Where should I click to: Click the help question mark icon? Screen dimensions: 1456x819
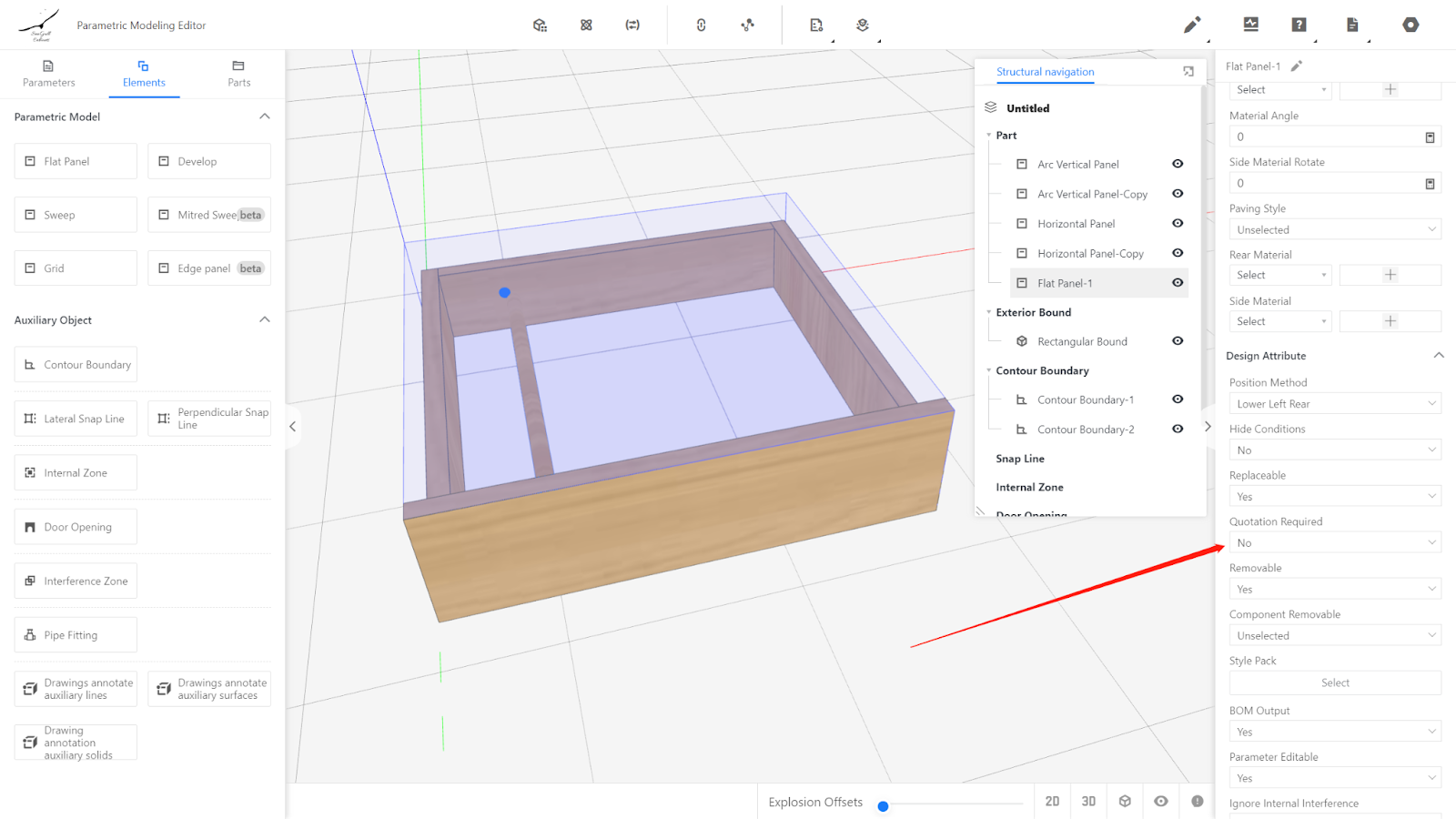[x=1299, y=25]
